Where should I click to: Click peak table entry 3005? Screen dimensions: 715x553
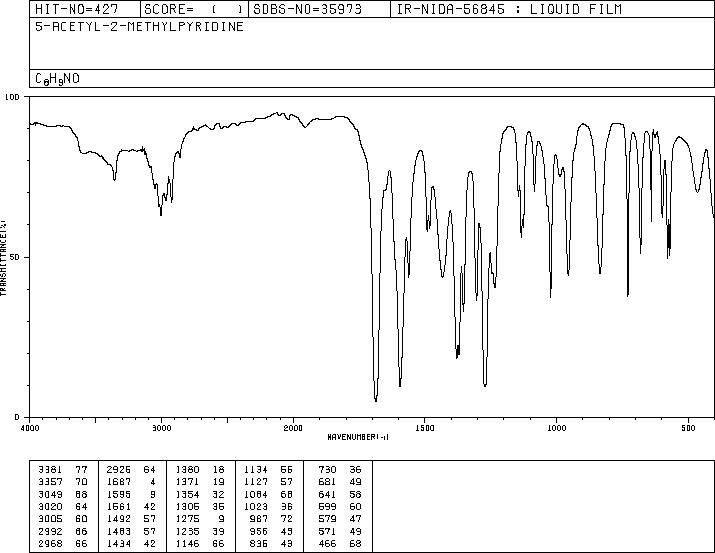pyautogui.click(x=51, y=519)
